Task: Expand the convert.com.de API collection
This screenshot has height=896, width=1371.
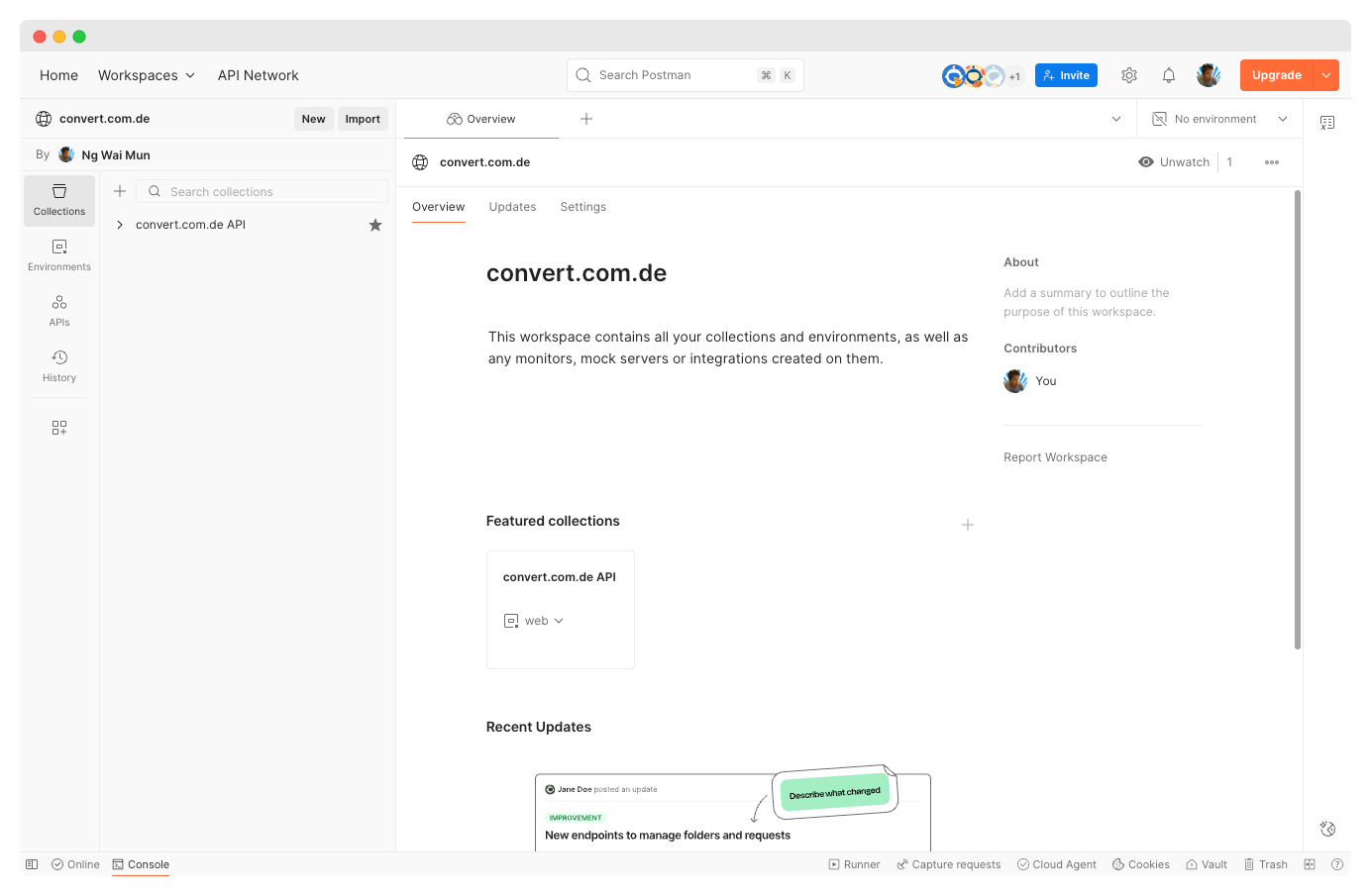Action: (x=120, y=225)
